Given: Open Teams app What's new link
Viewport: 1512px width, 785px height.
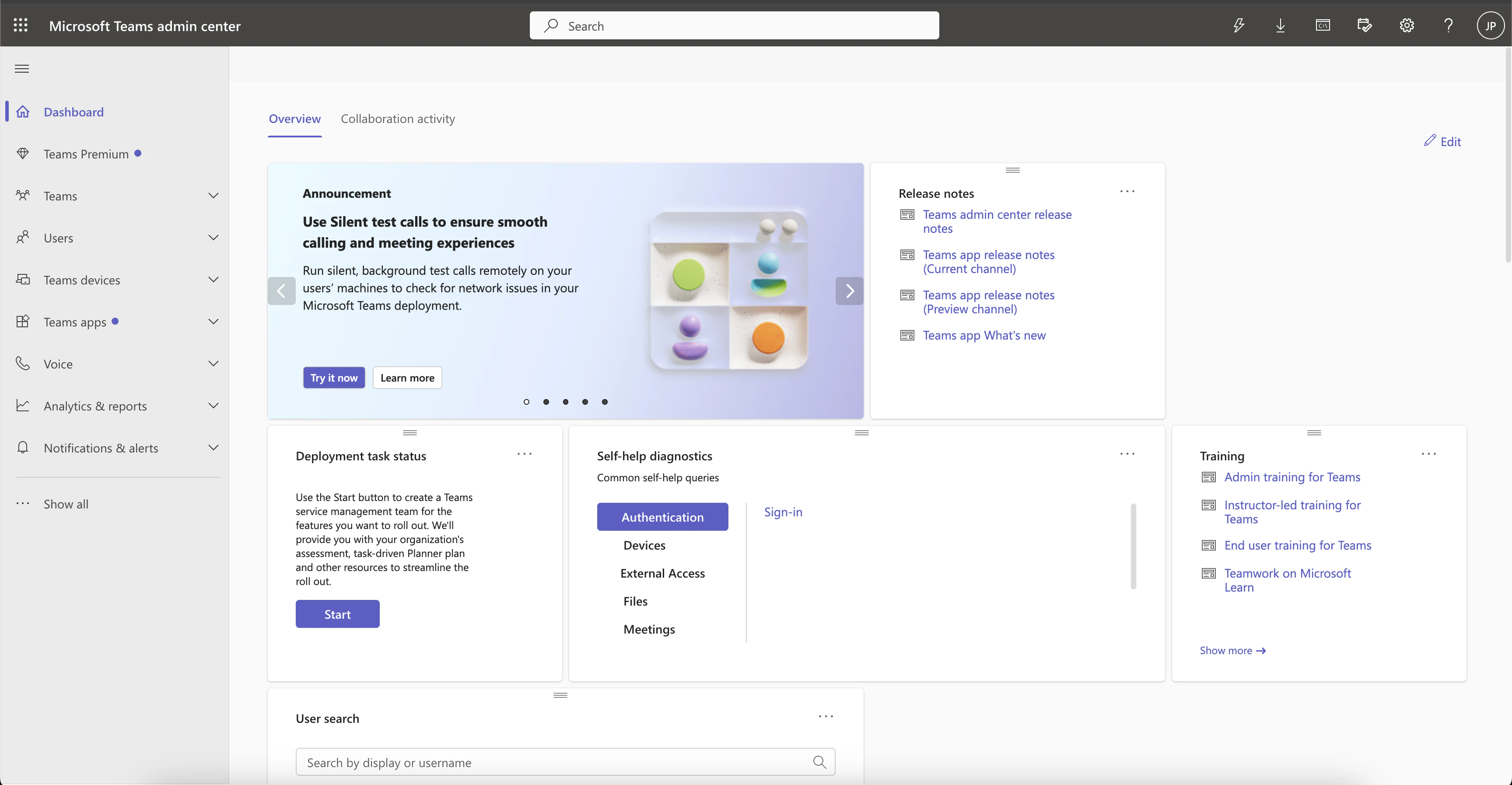Looking at the screenshot, I should click(x=984, y=335).
